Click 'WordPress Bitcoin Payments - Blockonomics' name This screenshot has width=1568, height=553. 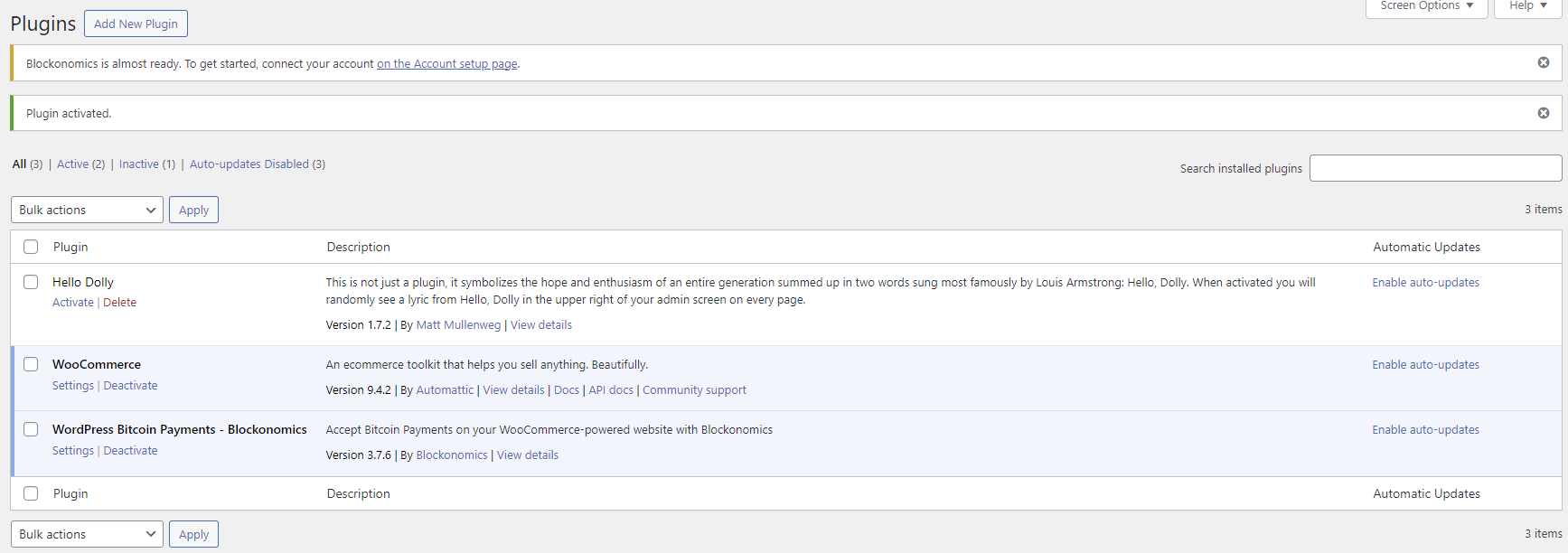pos(180,429)
